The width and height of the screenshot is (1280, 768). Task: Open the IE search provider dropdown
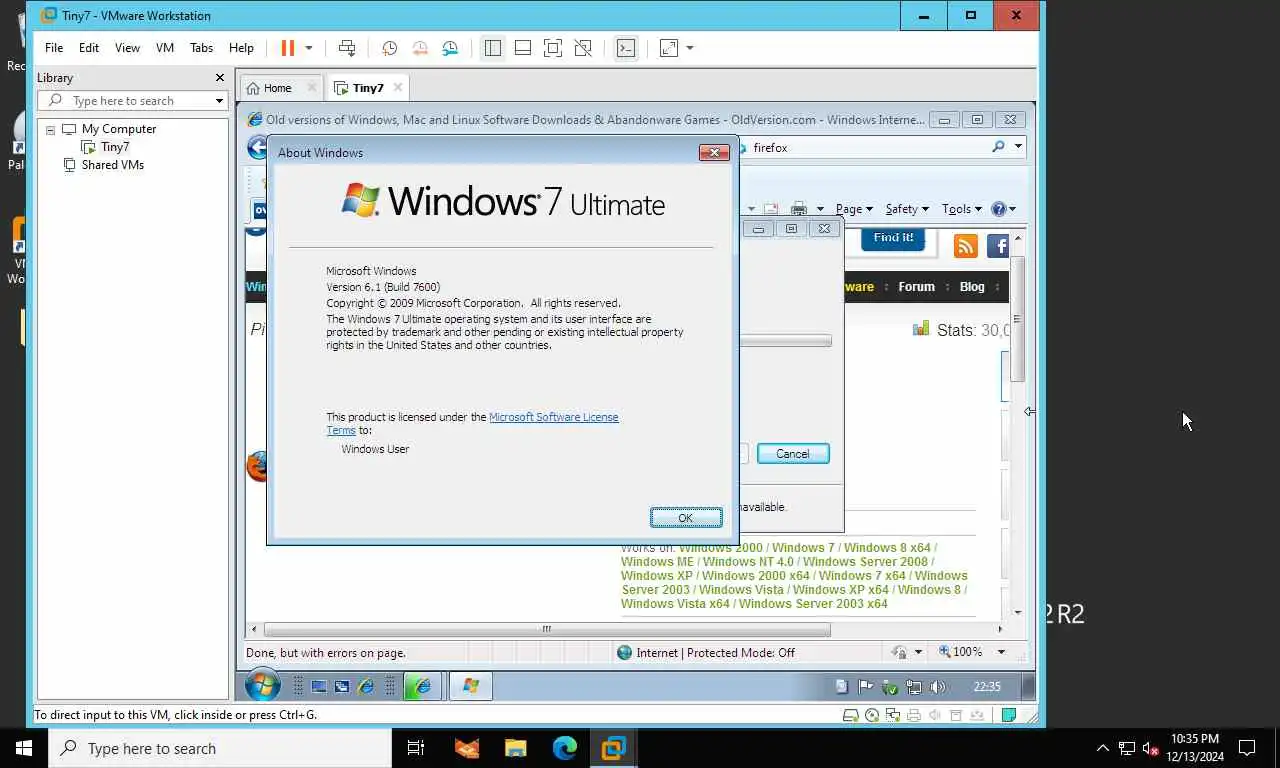(1018, 147)
